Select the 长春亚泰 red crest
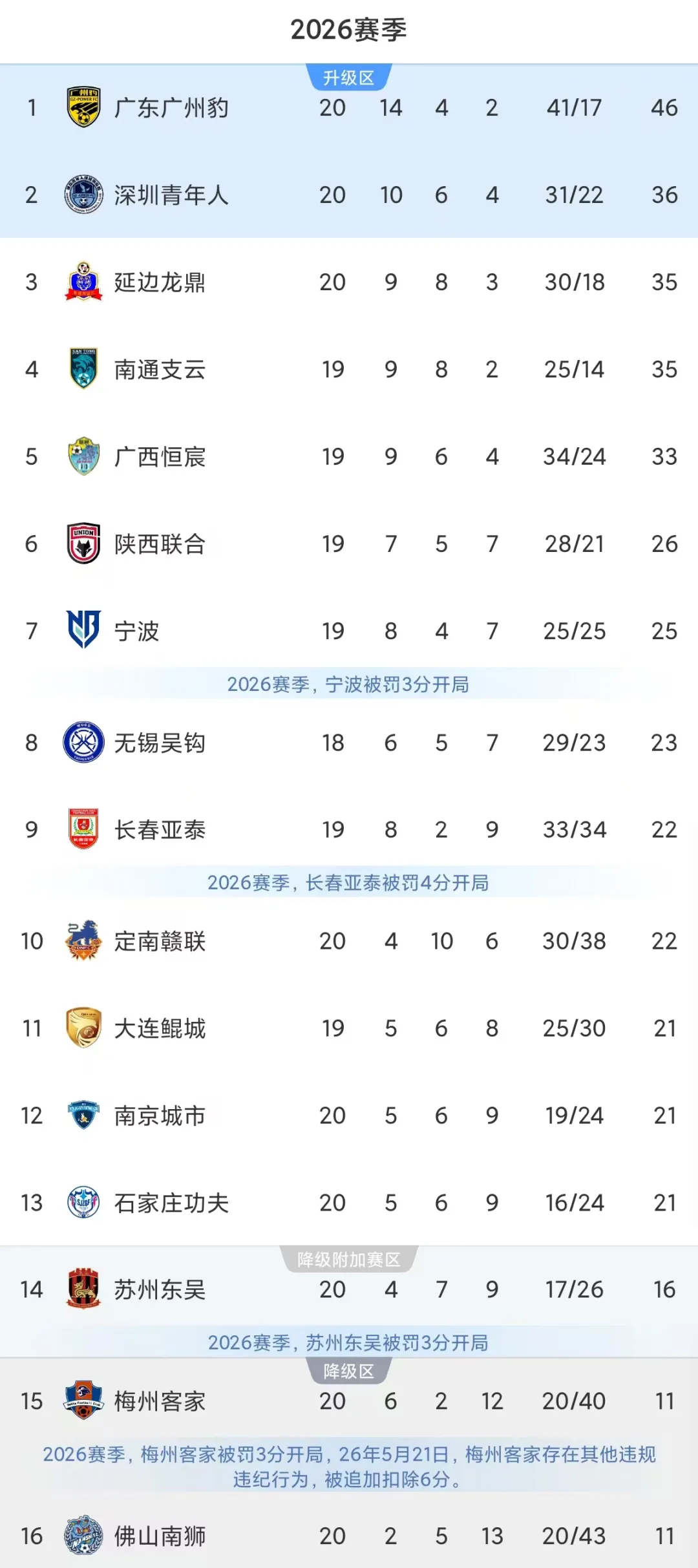This screenshot has width=698, height=1568. tap(83, 829)
